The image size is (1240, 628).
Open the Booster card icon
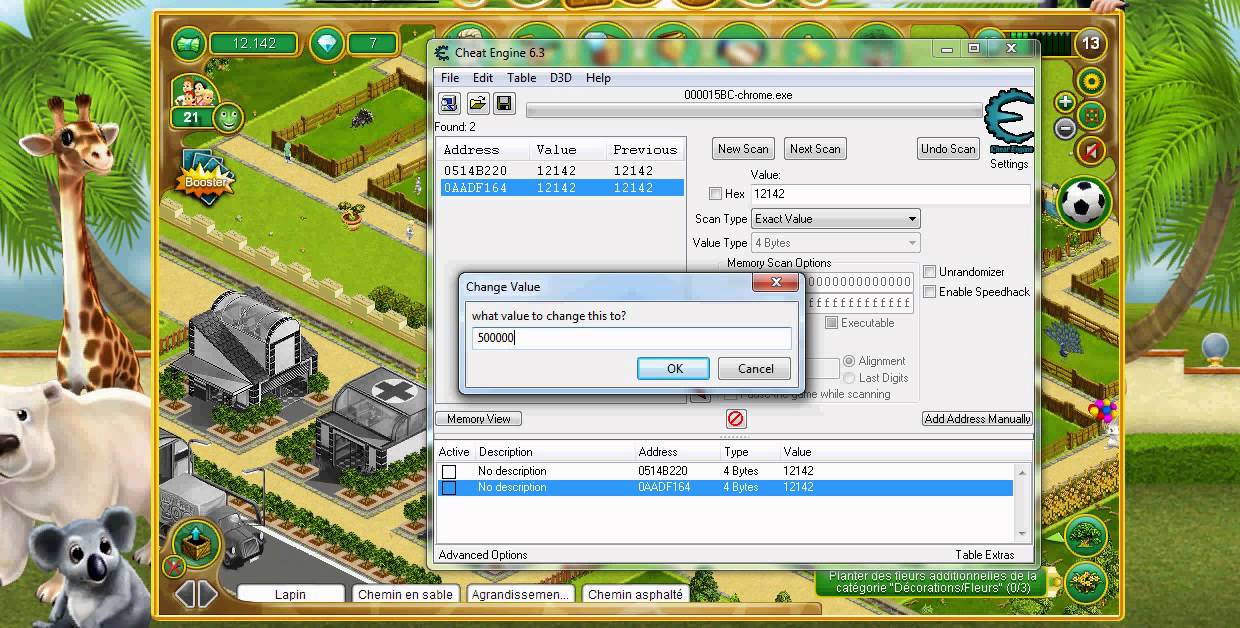tap(204, 178)
